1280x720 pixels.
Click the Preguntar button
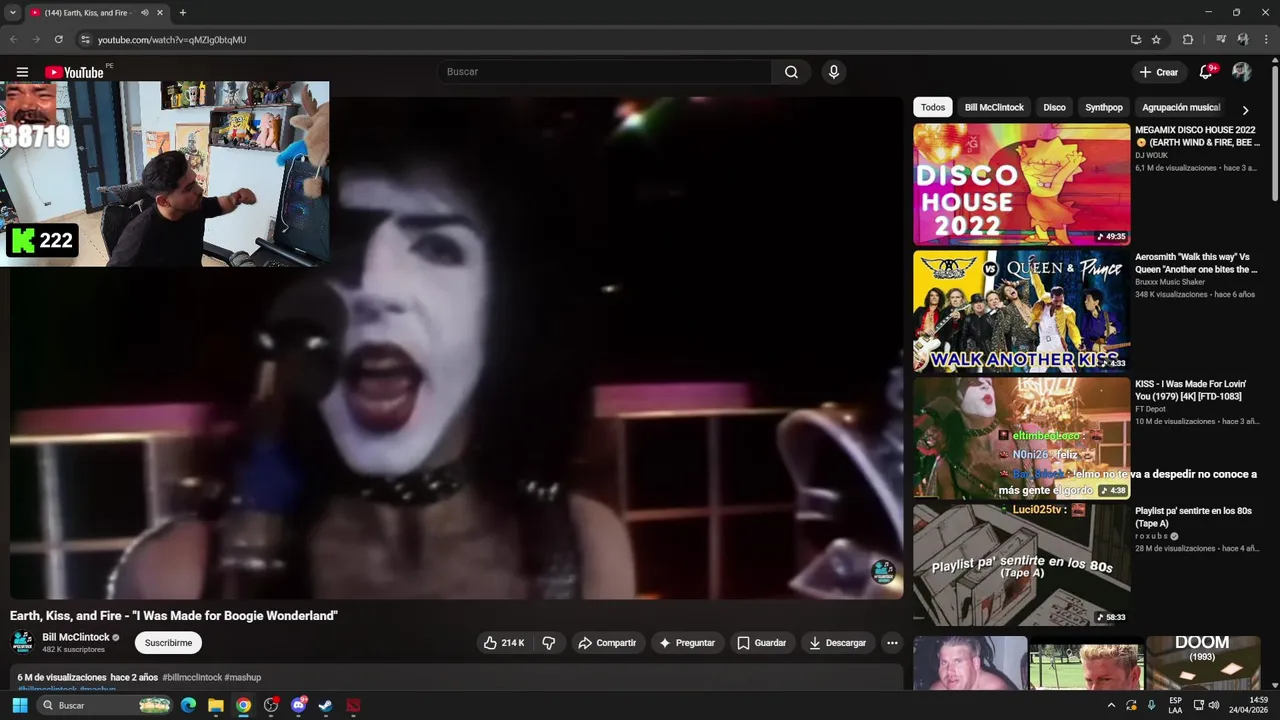[x=687, y=643]
